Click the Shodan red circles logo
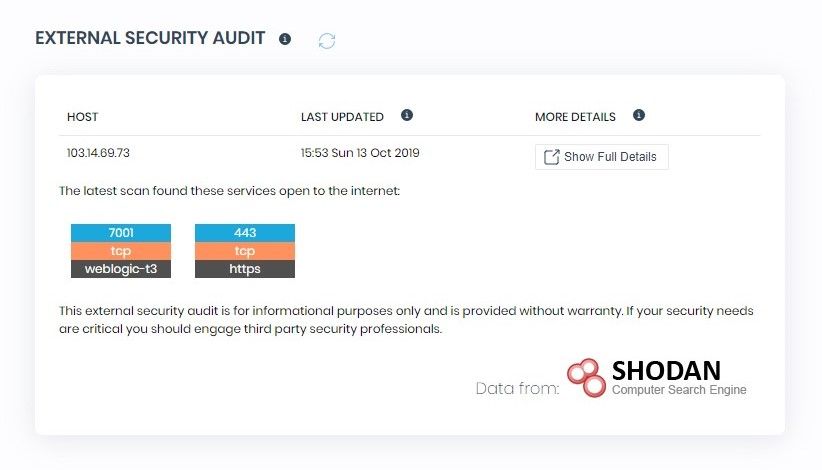The width and height of the screenshot is (822, 470). click(x=587, y=378)
